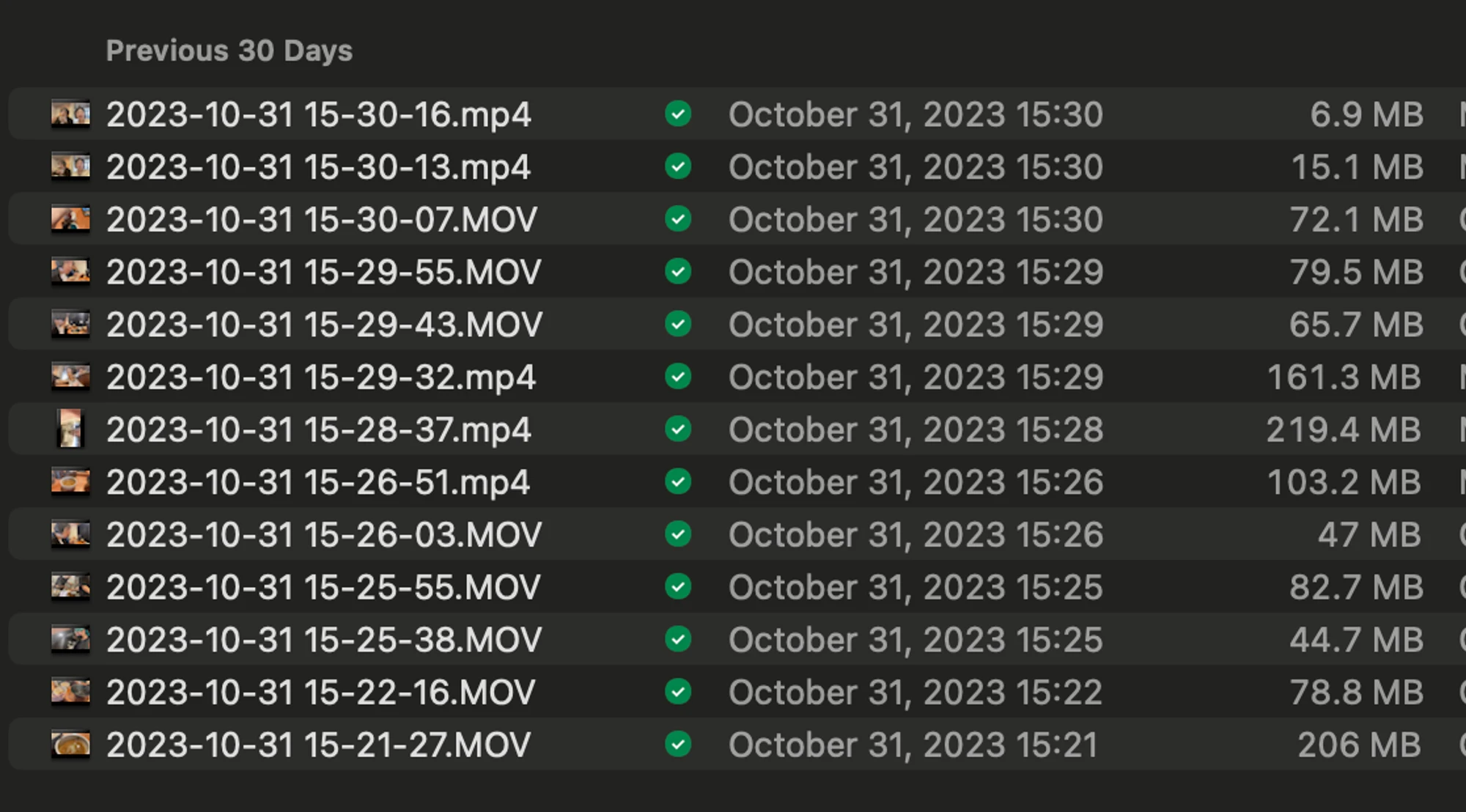This screenshot has height=812, width=1466.
Task: Click the 219.4 MB size cell
Action: [x=1344, y=430]
